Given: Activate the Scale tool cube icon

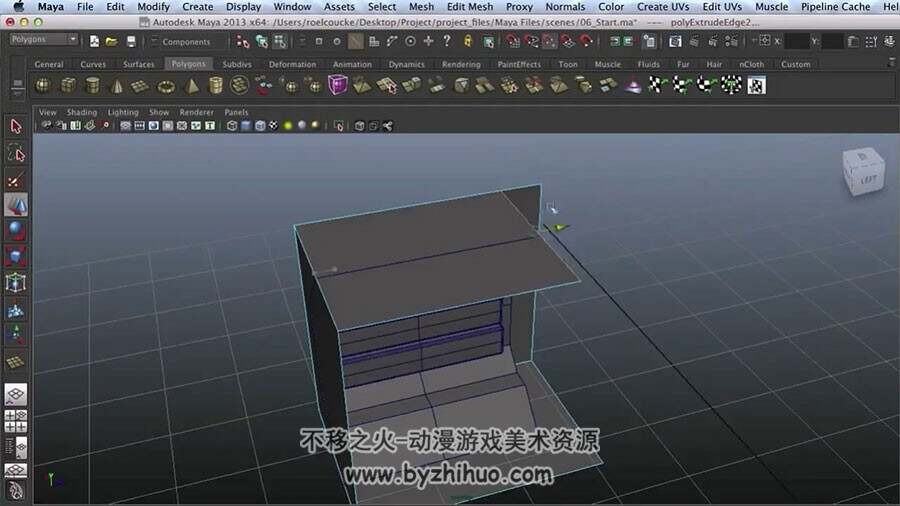Looking at the screenshot, I should pyautogui.click(x=15, y=256).
